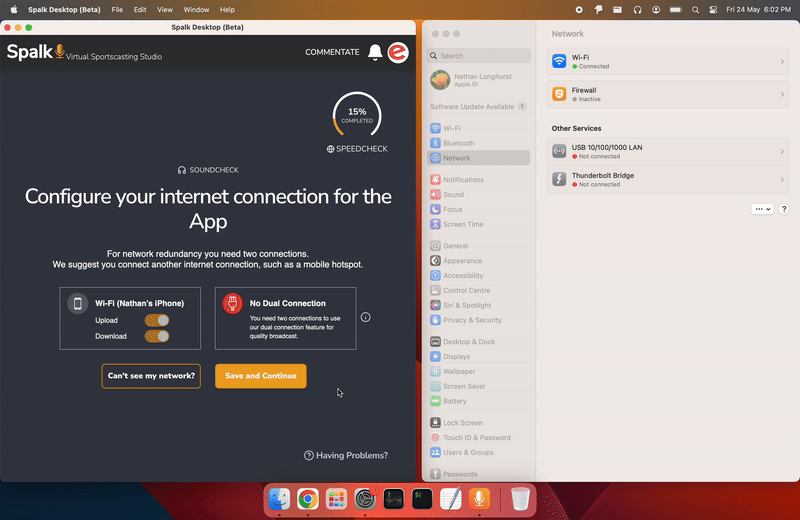800x520 pixels.
Task: Open Spalk microphone app from the Dock
Action: [479, 499]
